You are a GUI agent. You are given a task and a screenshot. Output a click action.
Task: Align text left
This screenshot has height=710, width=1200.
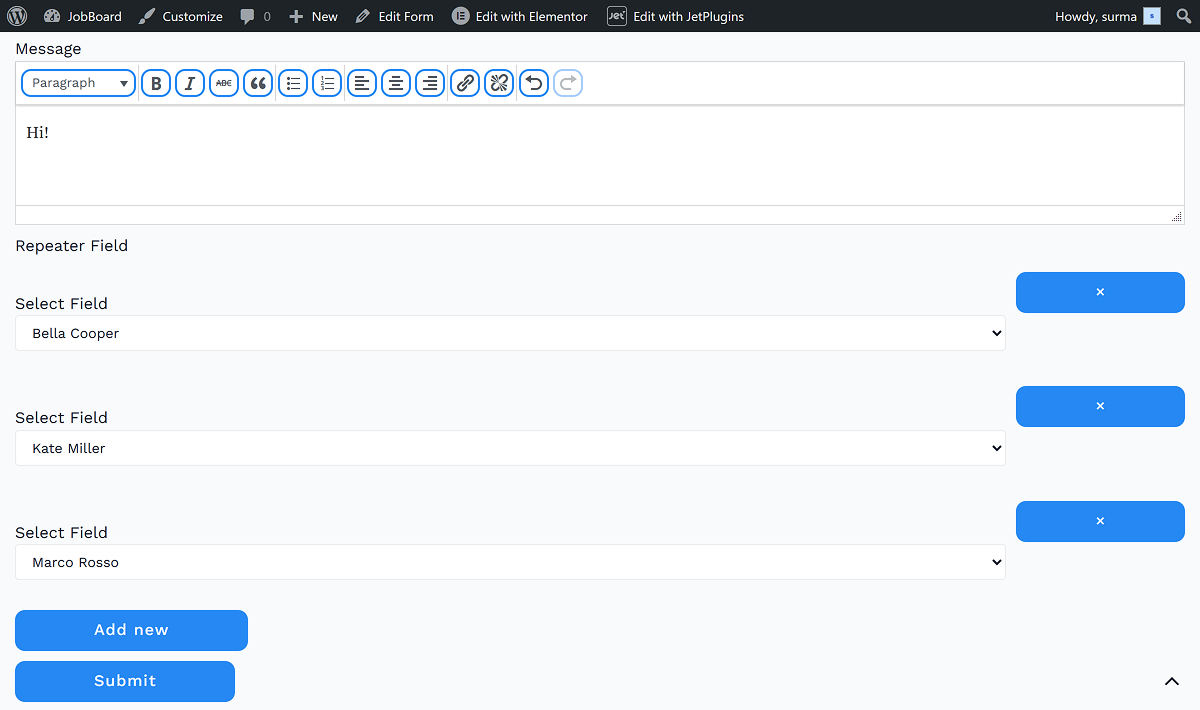[362, 83]
